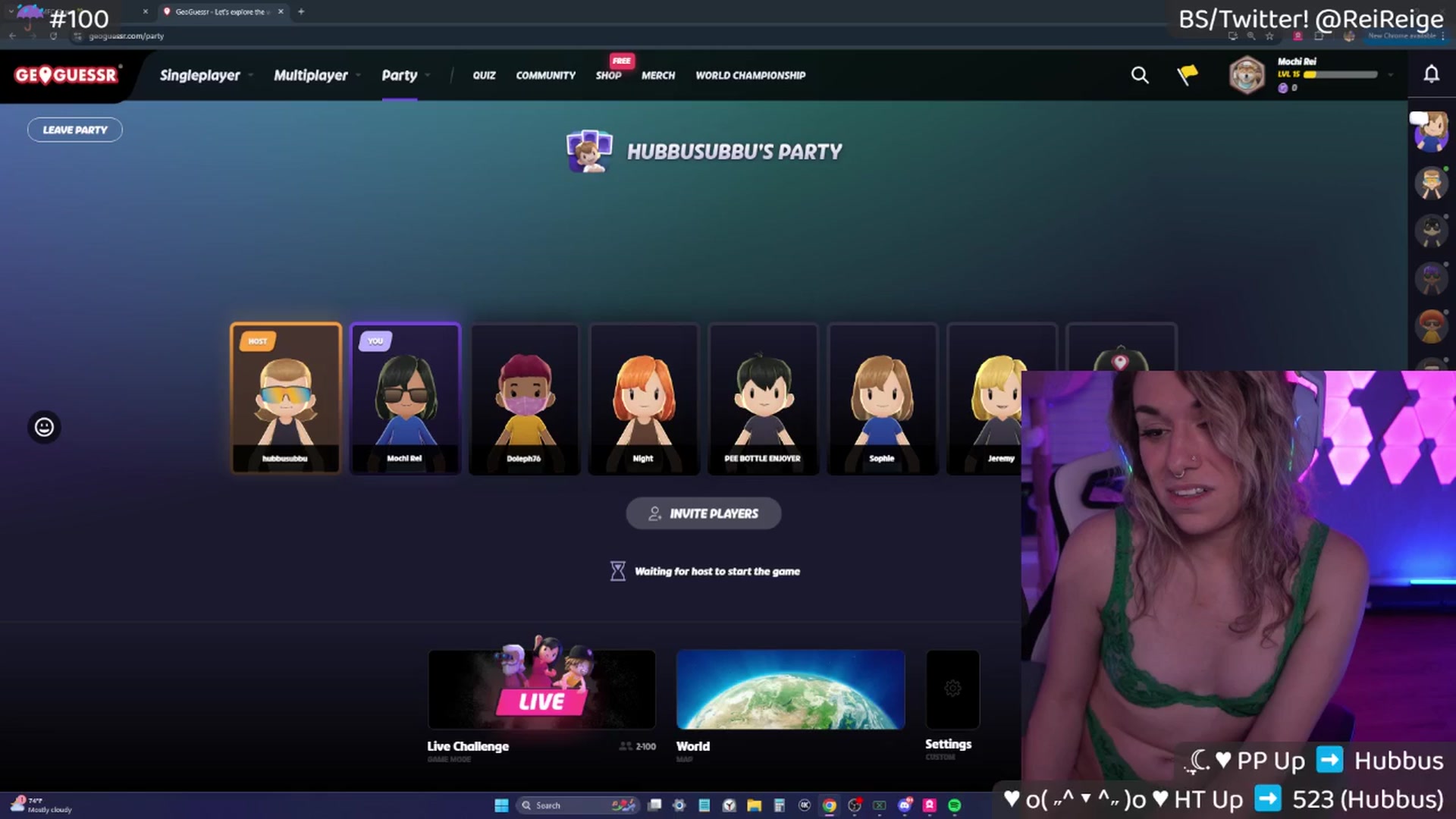Expand the Singleplayer menu

[206, 75]
